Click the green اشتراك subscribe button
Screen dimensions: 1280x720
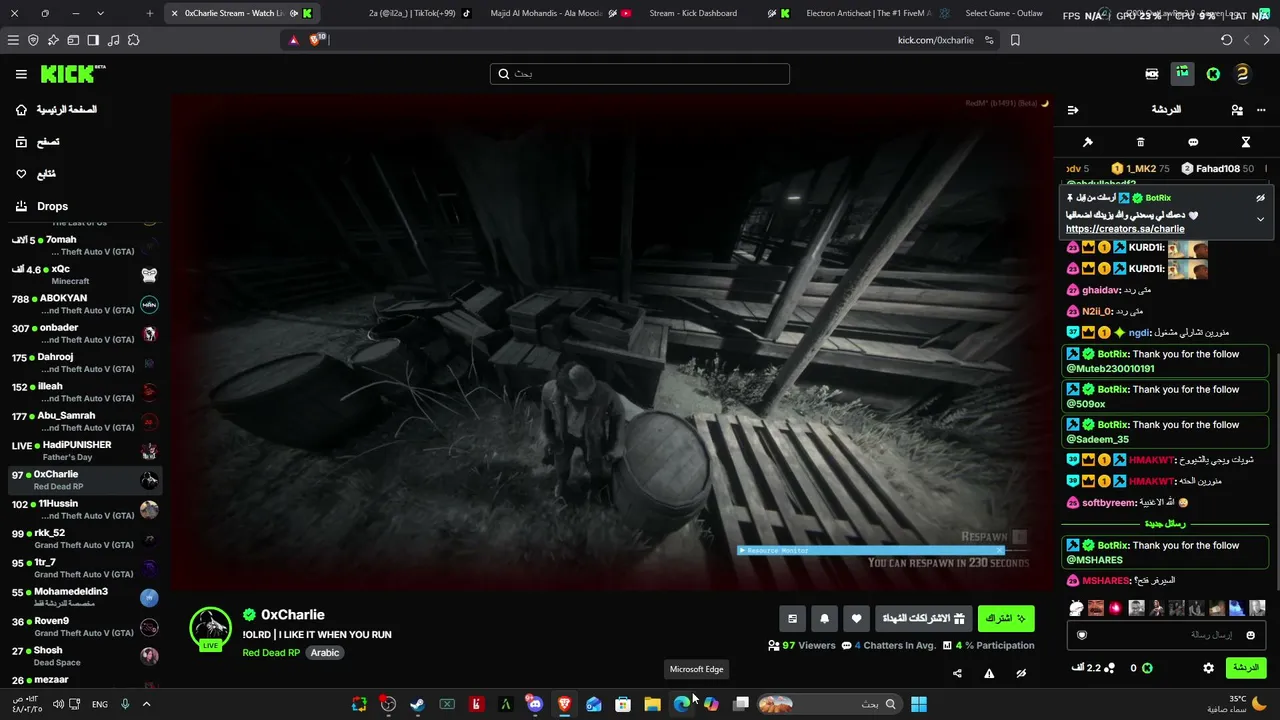1006,619
